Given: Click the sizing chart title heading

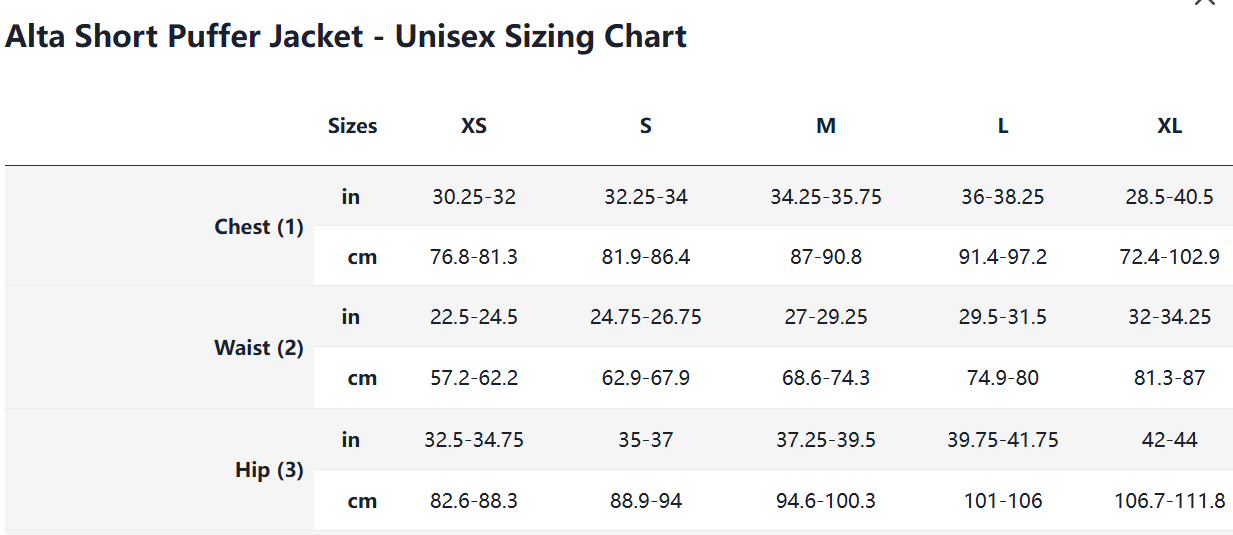Looking at the screenshot, I should [346, 37].
